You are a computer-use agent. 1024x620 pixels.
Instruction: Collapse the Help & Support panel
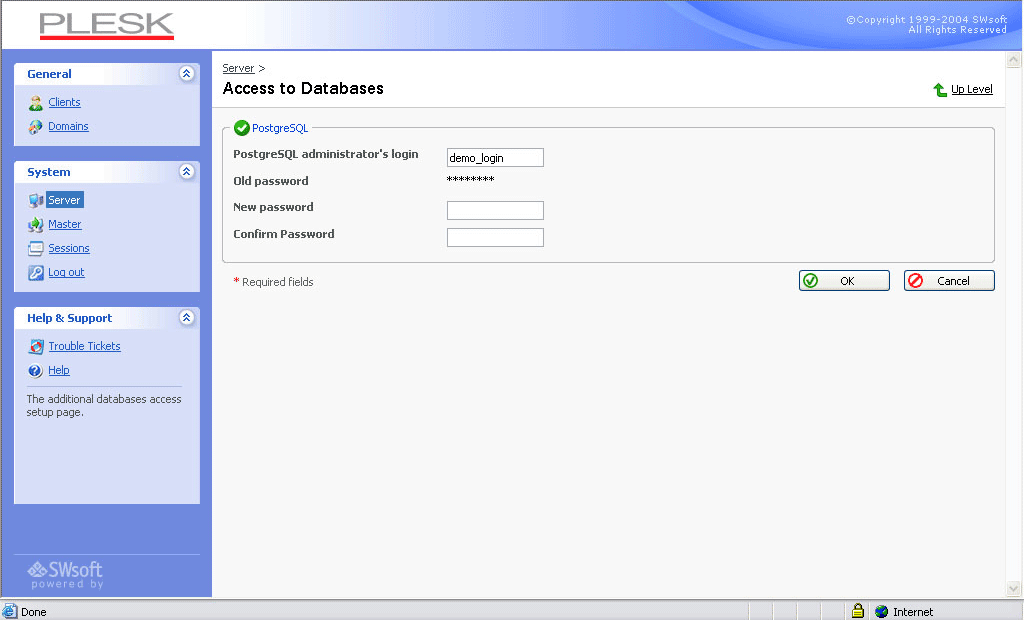coord(186,318)
